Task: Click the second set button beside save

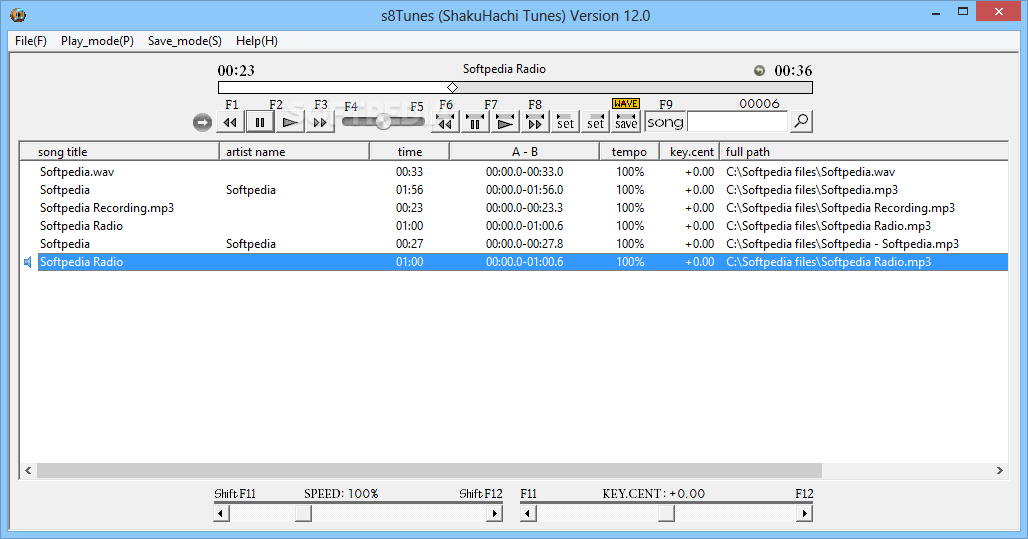Action: click(595, 122)
